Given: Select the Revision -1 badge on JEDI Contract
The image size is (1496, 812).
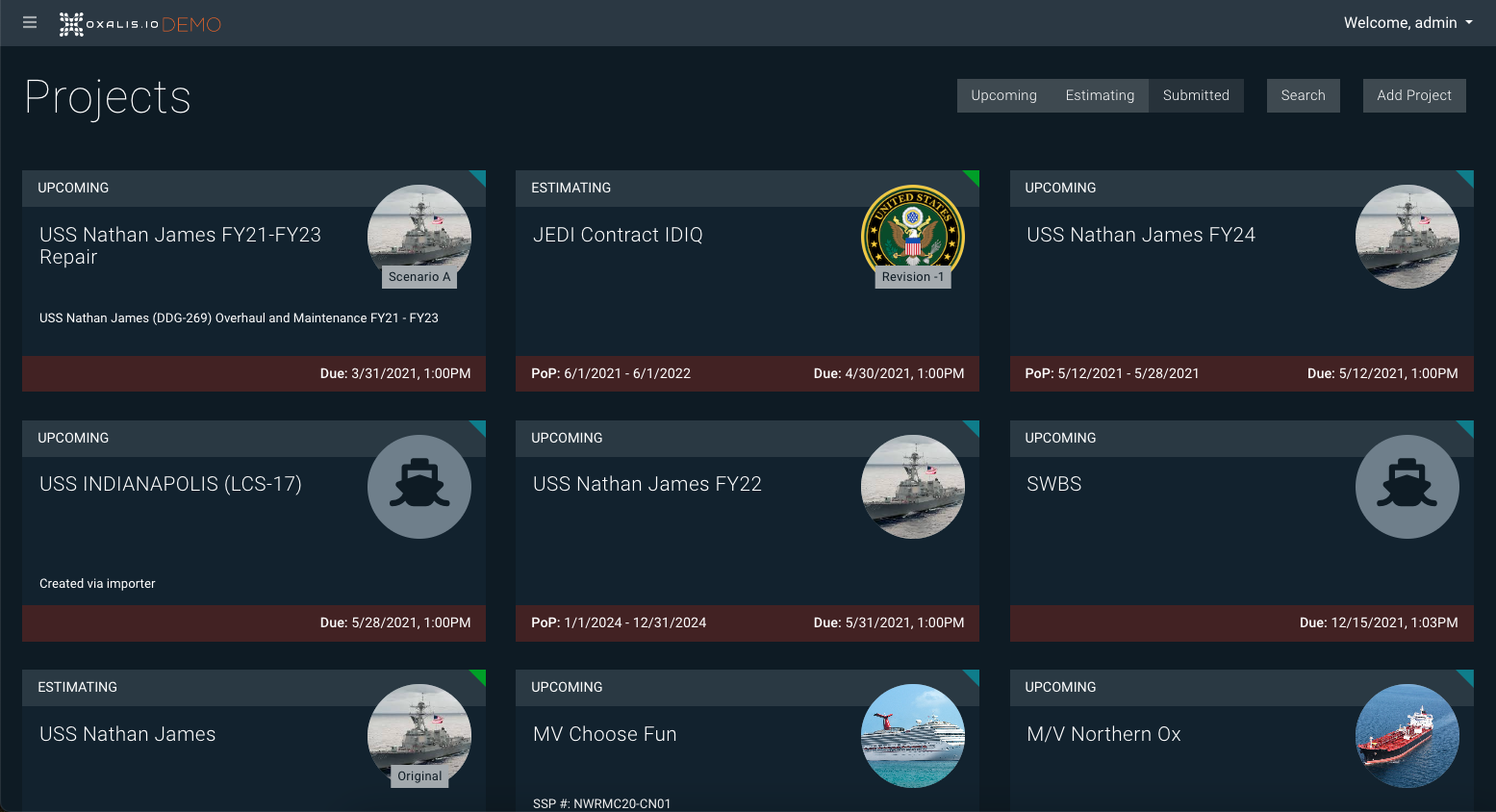Looking at the screenshot, I should click(912, 277).
